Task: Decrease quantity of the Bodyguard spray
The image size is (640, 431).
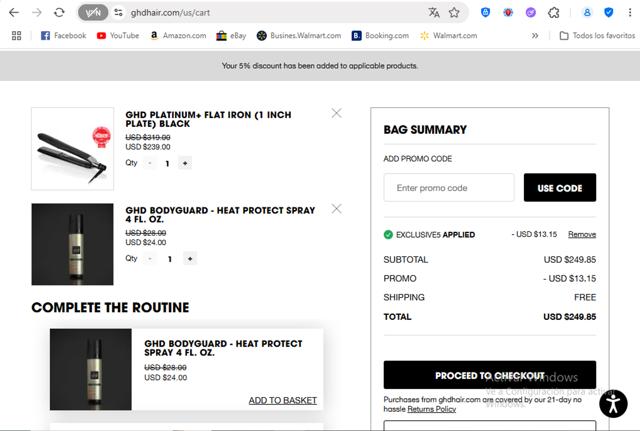Action: pos(150,259)
